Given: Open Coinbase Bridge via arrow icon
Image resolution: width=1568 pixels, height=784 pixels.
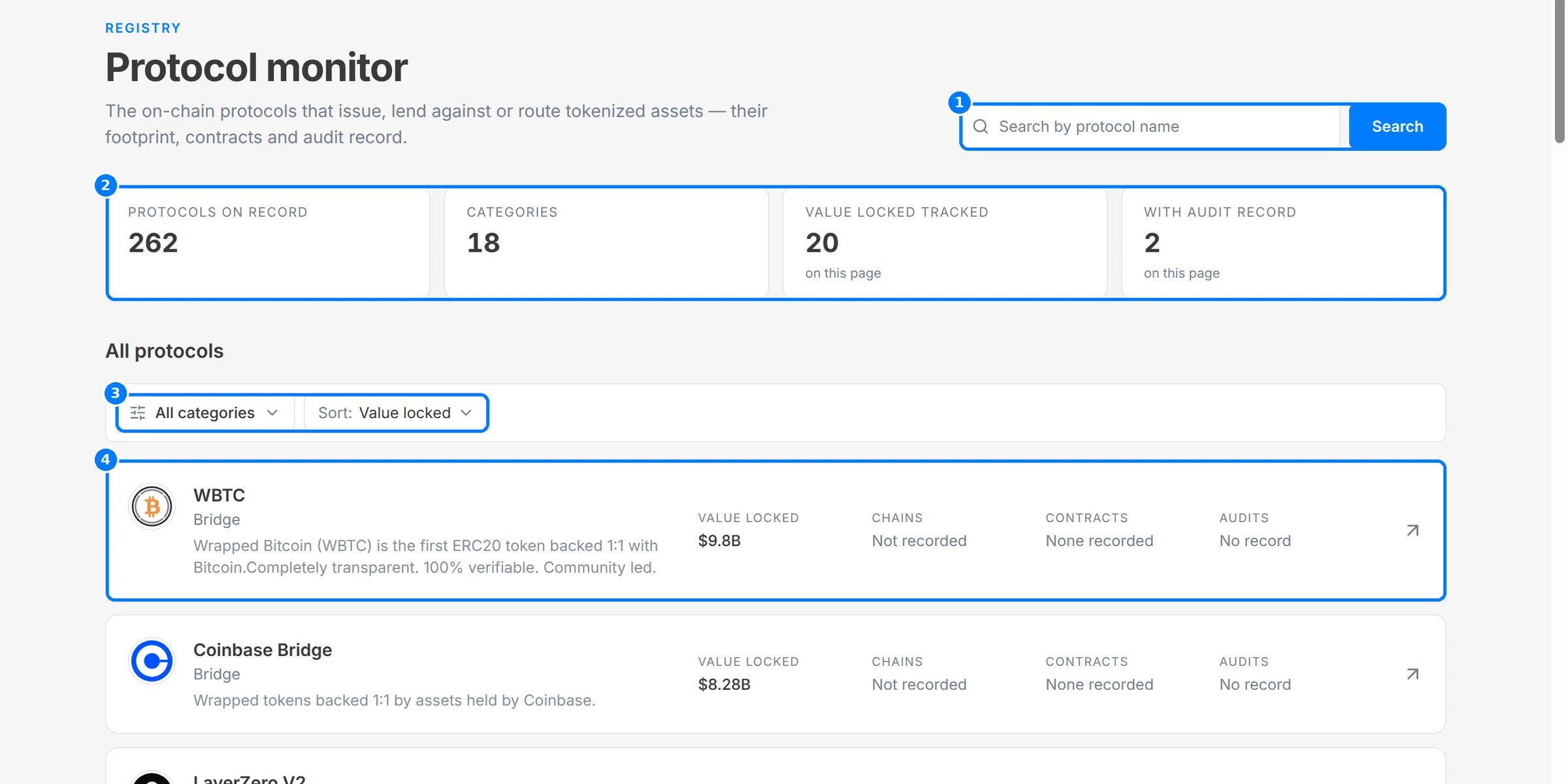Looking at the screenshot, I should 1413,674.
